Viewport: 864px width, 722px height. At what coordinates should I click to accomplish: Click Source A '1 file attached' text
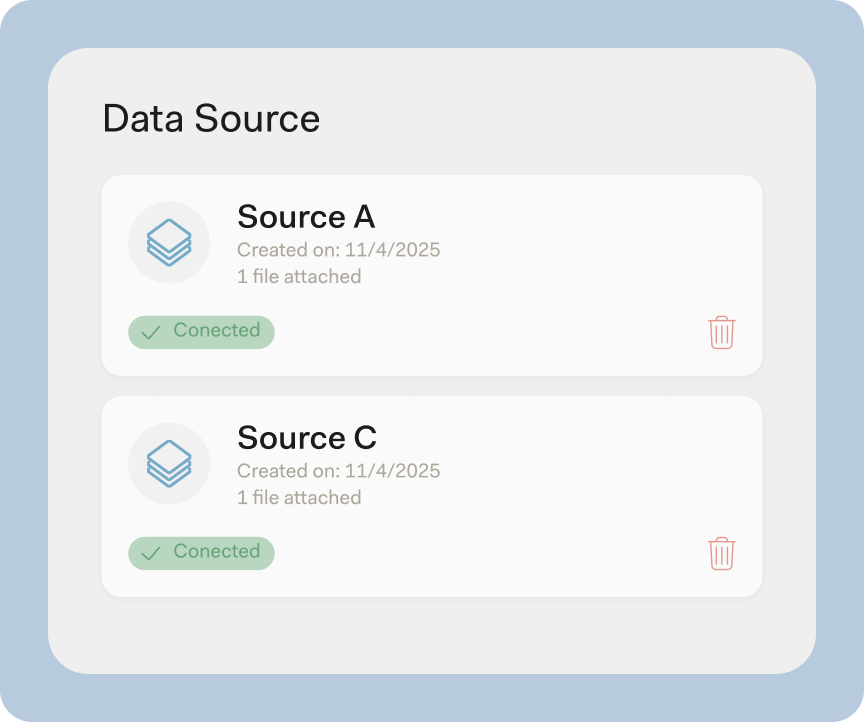pyautogui.click(x=299, y=276)
